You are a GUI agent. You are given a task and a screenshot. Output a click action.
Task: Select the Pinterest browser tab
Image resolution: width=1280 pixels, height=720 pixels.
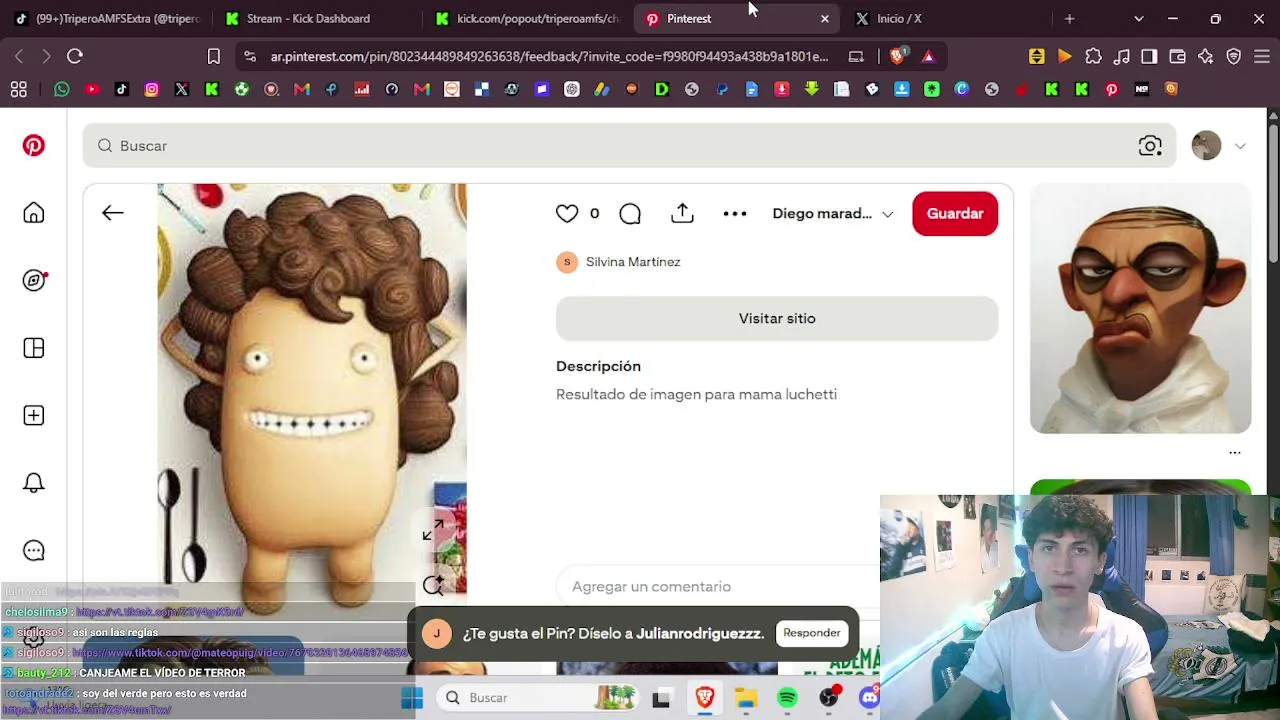click(736, 19)
